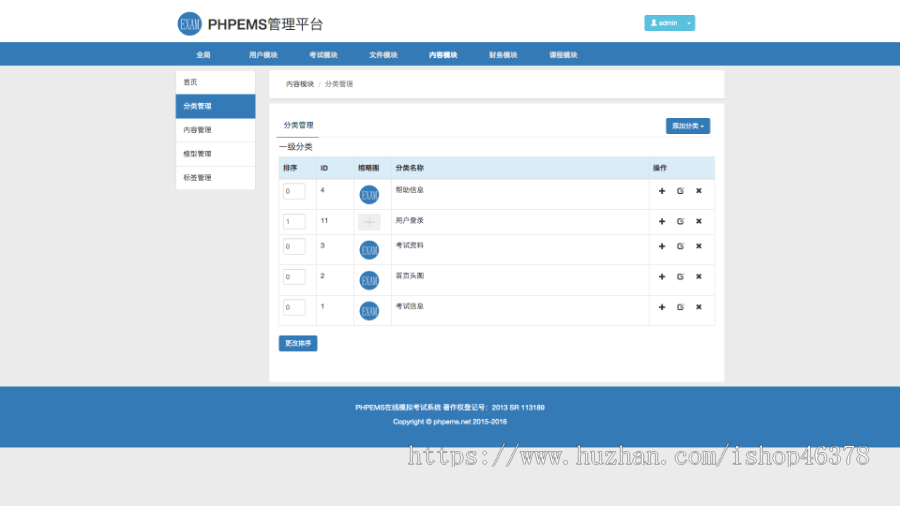This screenshot has width=900, height=506.
Task: Open thumbnail of 考试资料 category
Action: (x=369, y=250)
